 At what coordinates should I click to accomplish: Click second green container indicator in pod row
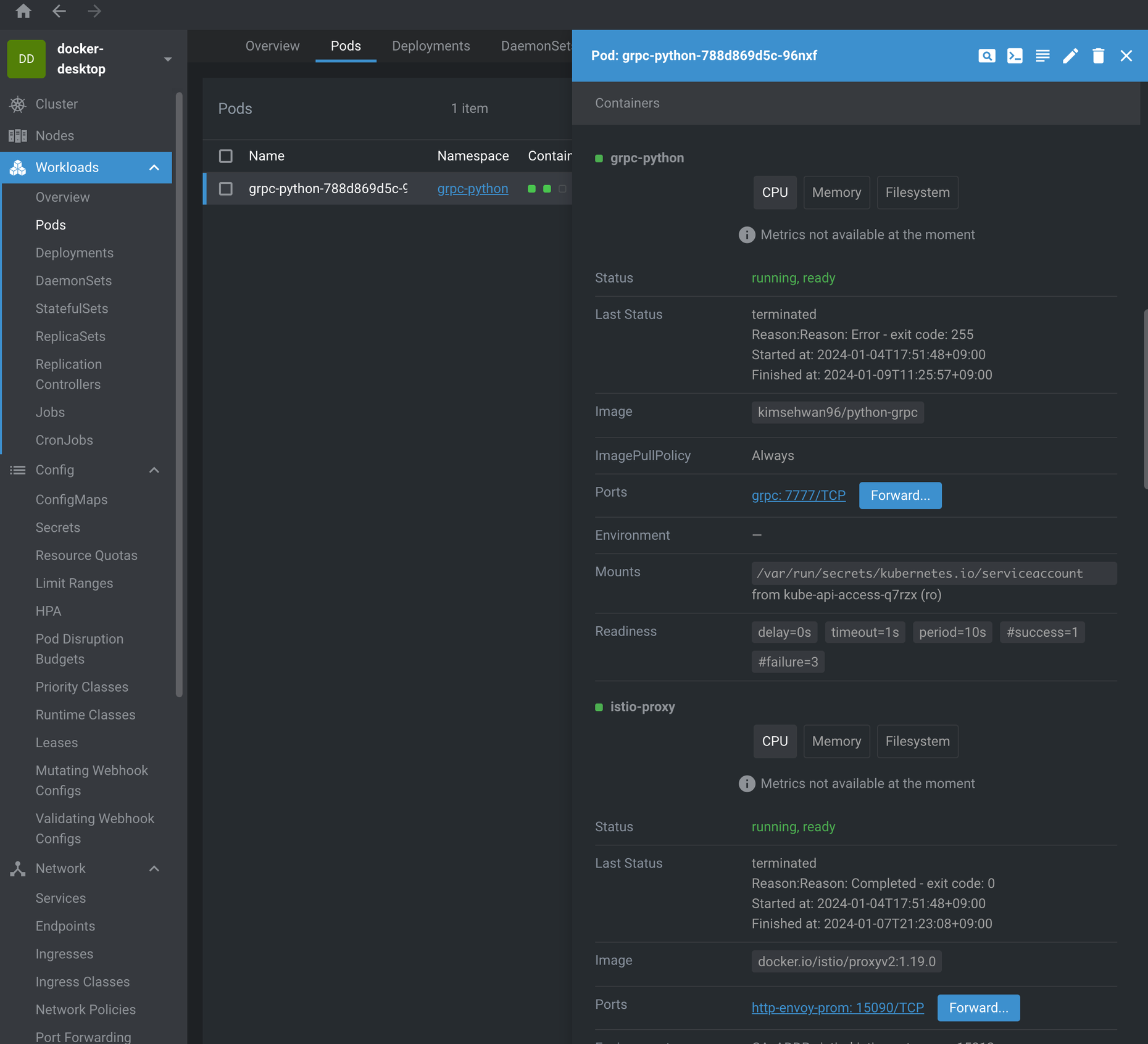point(547,189)
